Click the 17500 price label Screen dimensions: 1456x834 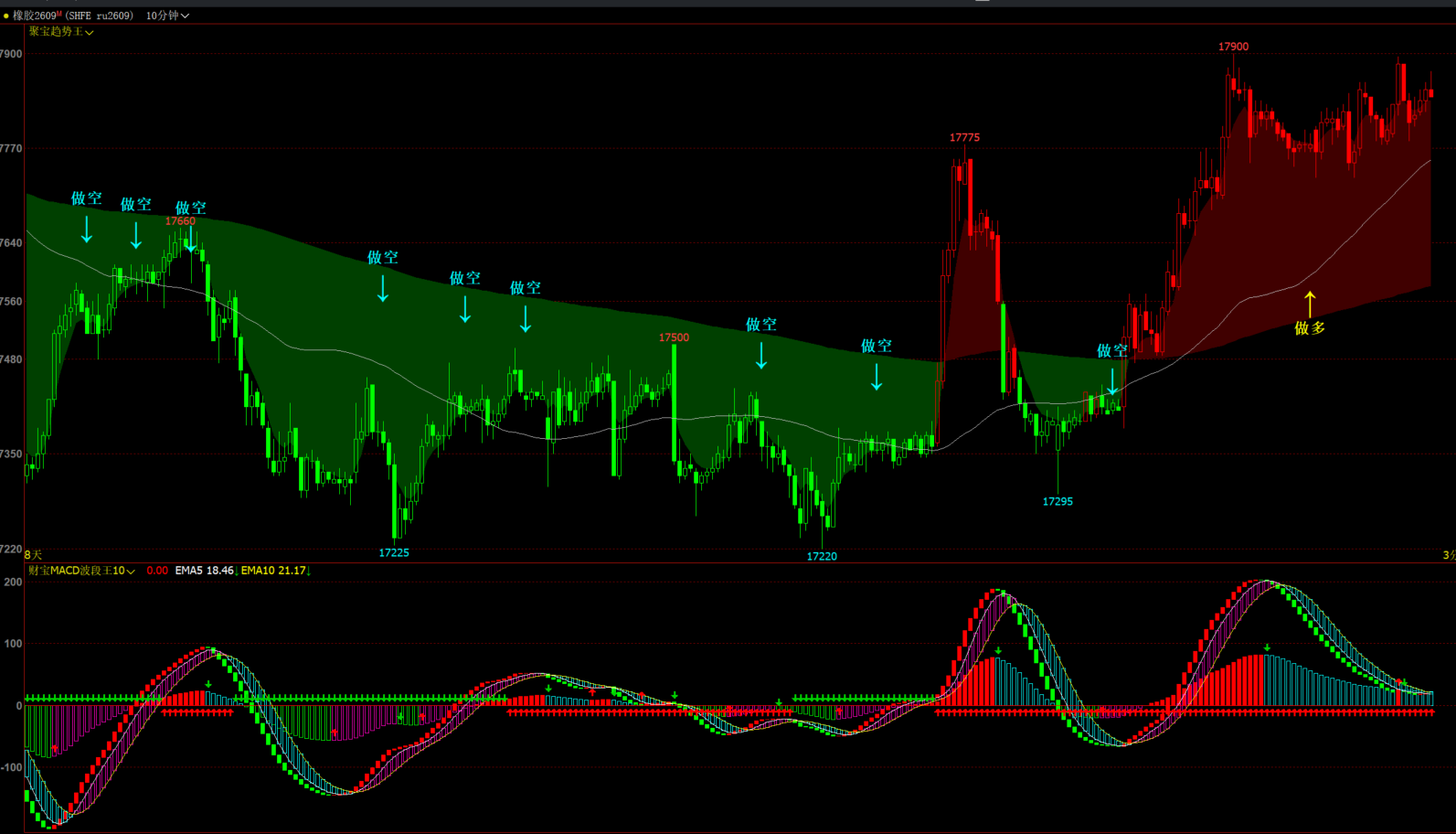pyautogui.click(x=674, y=337)
